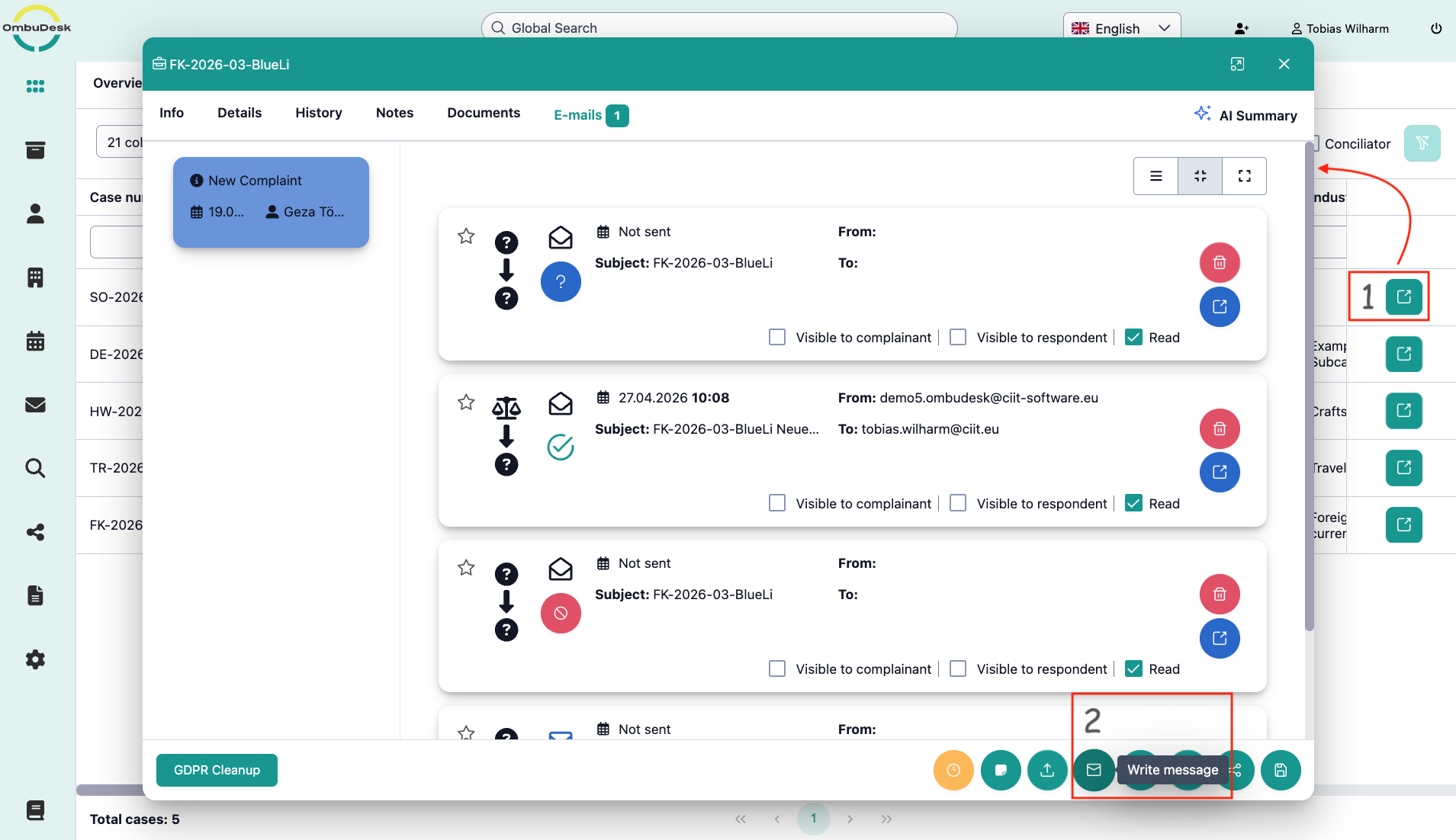The width and height of the screenshot is (1456, 840).
Task: Uncheck Read on third e-mail
Action: [1133, 668]
